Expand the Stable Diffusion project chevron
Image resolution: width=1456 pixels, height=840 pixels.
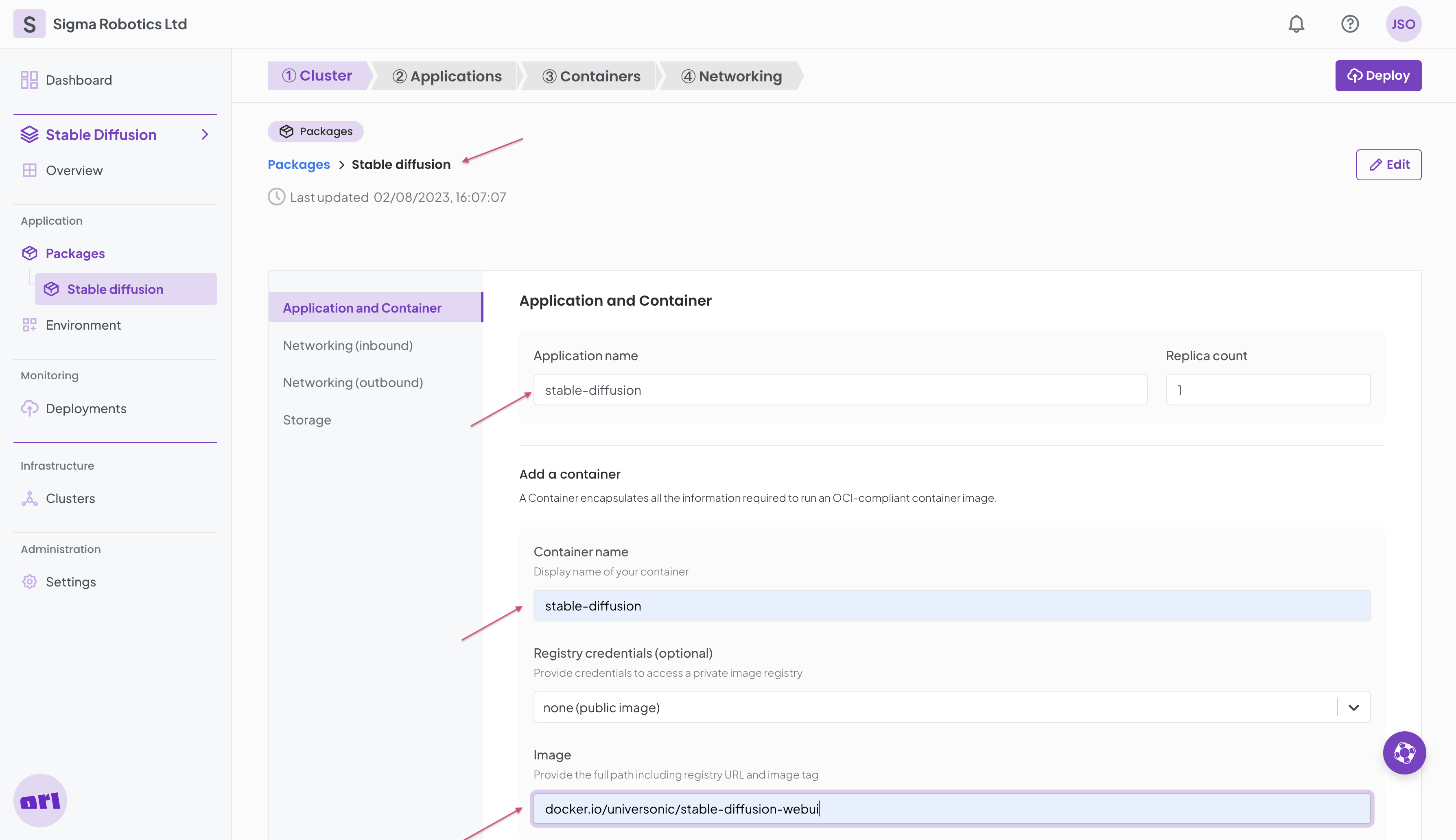(x=205, y=134)
